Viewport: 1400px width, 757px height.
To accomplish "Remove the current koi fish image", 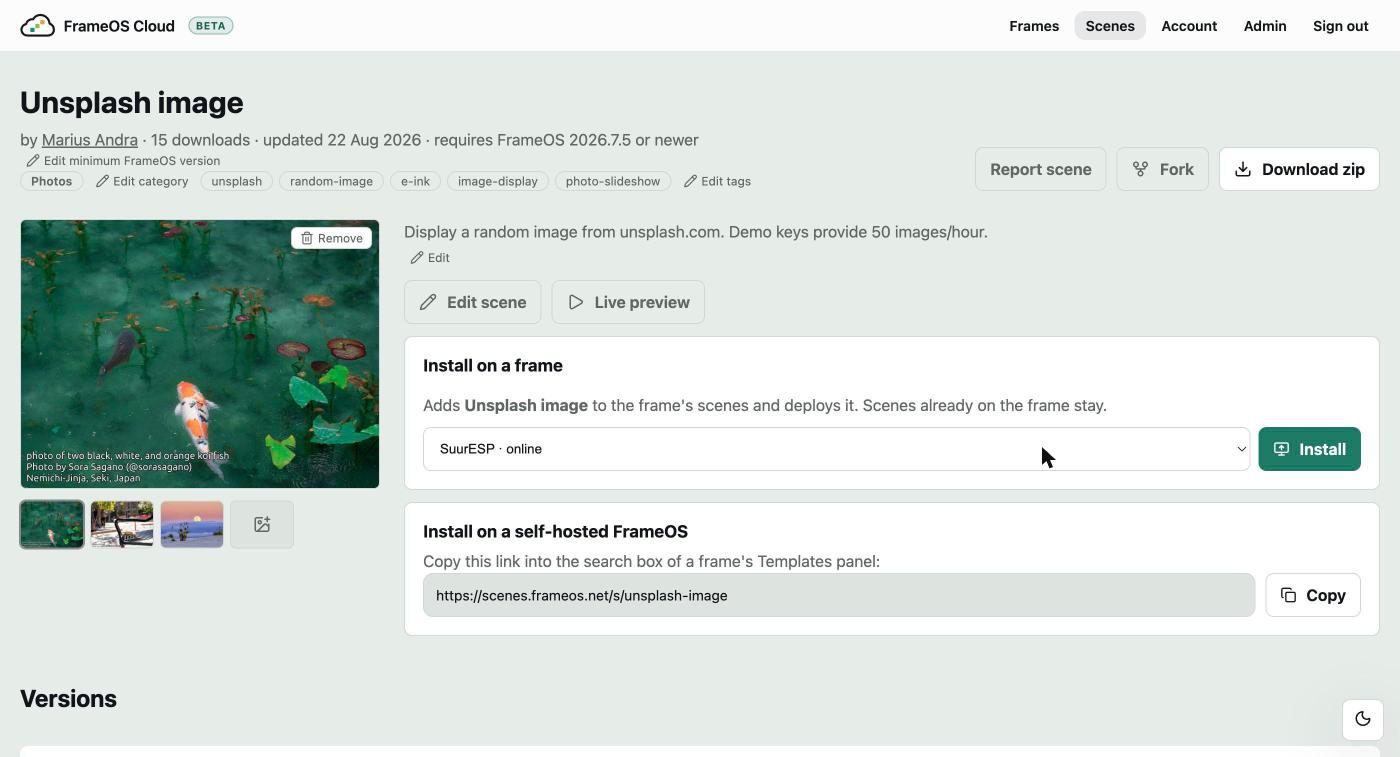I will coord(331,238).
